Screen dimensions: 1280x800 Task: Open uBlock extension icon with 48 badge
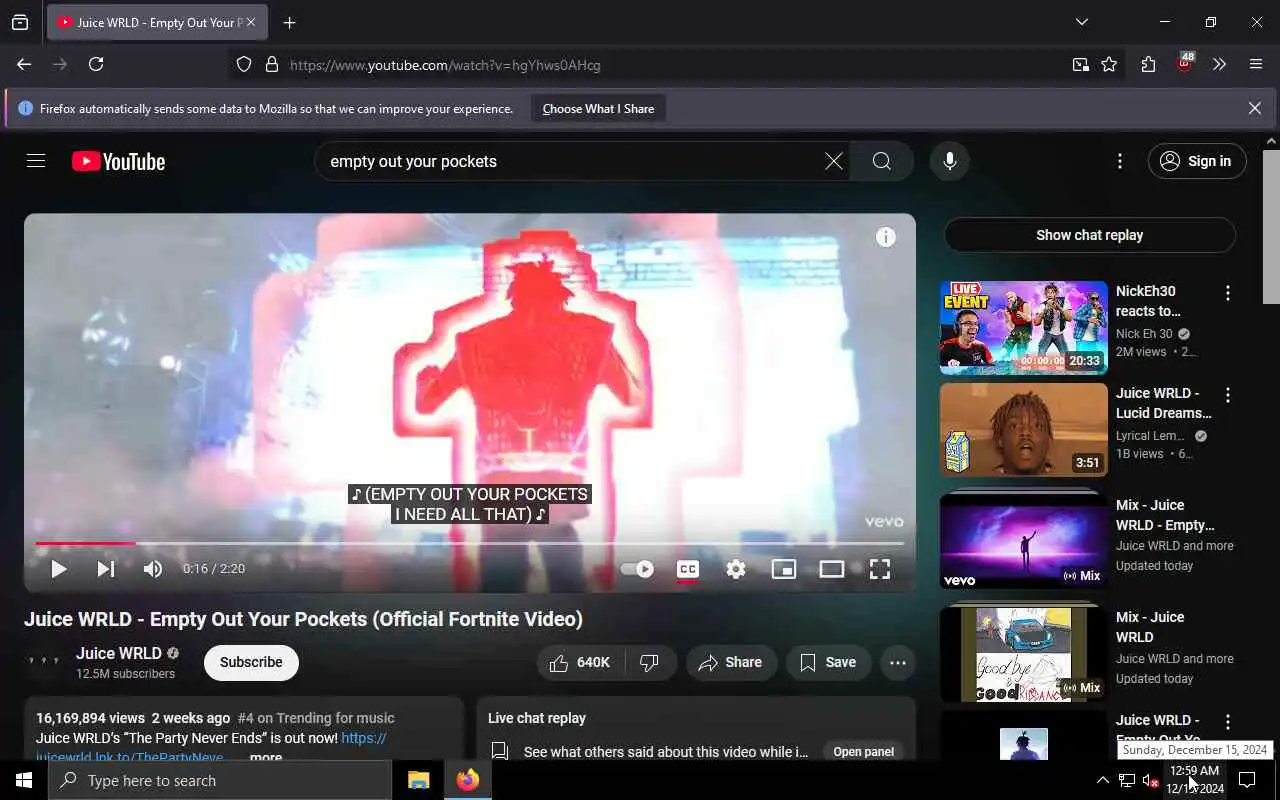point(1184,64)
